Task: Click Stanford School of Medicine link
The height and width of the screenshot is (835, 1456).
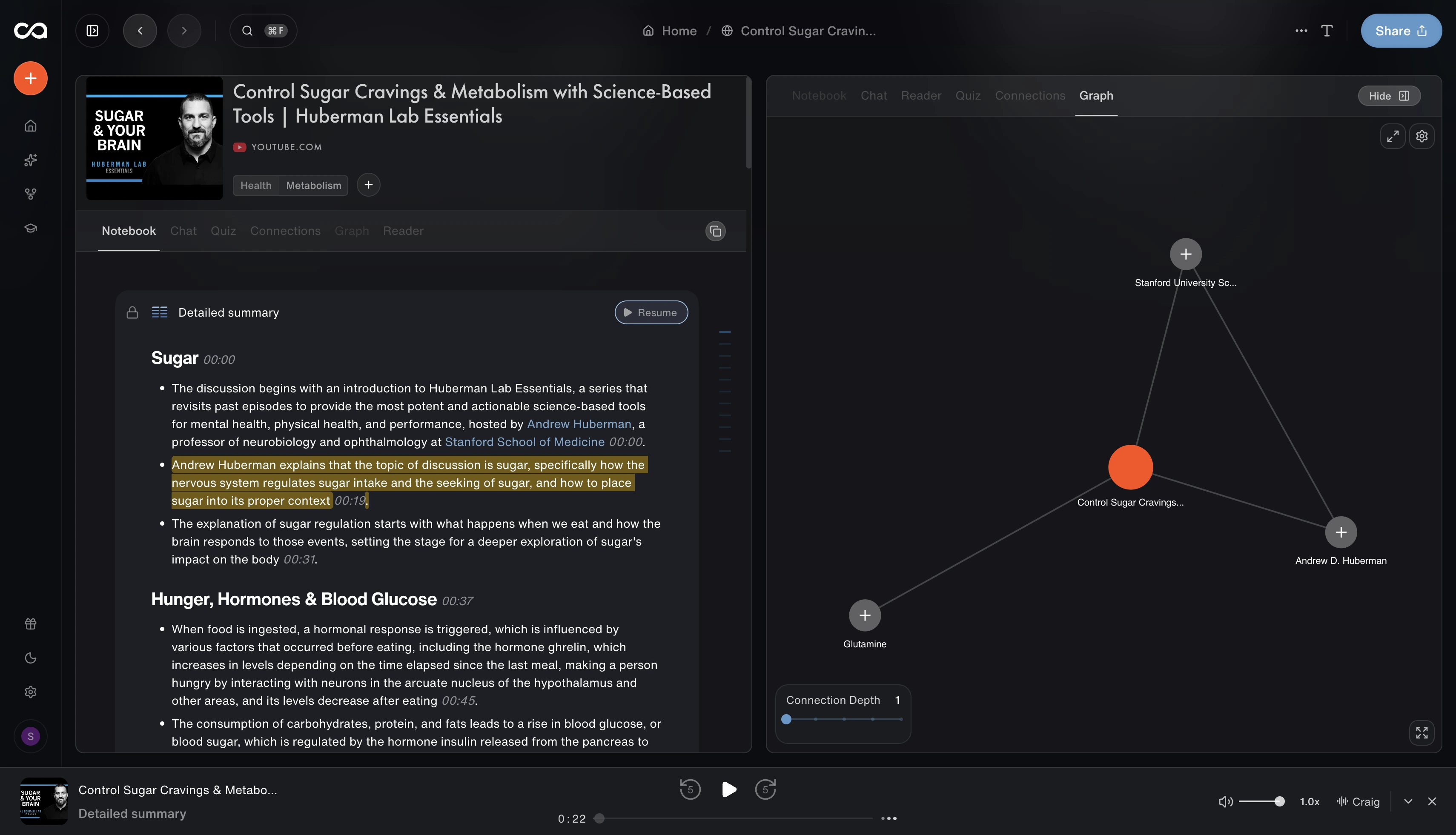Action: tap(525, 442)
